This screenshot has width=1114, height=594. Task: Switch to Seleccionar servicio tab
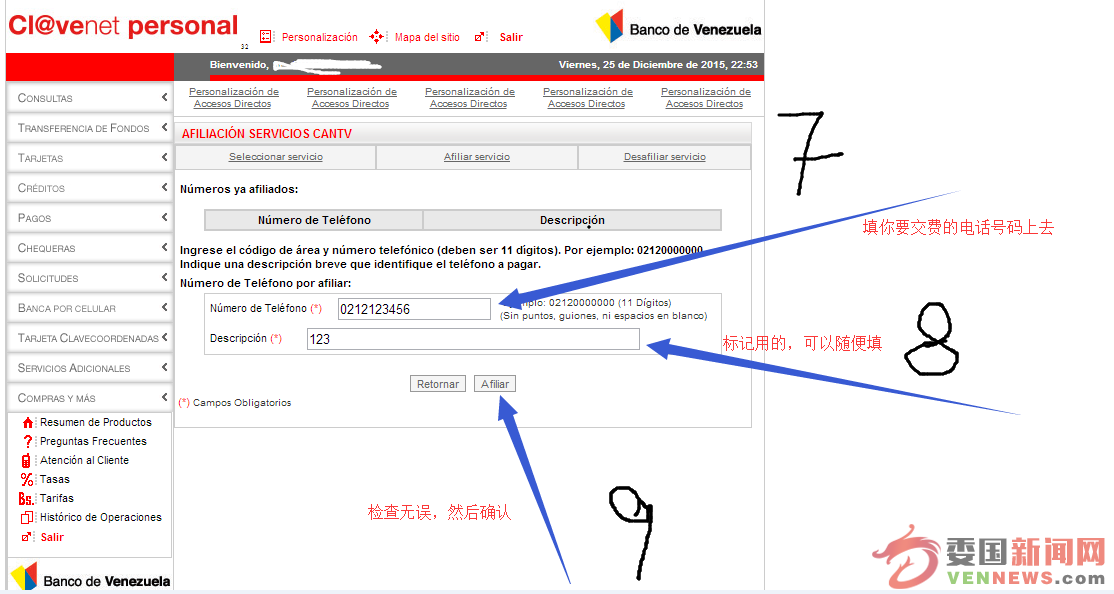click(276, 157)
